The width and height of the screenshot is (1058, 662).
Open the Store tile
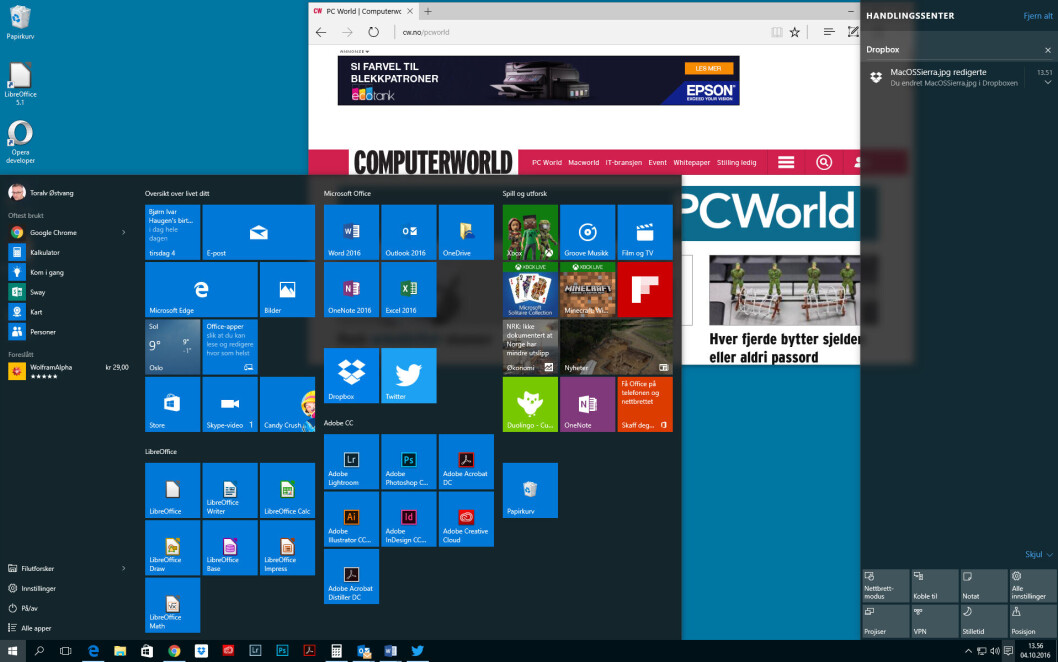tap(172, 404)
